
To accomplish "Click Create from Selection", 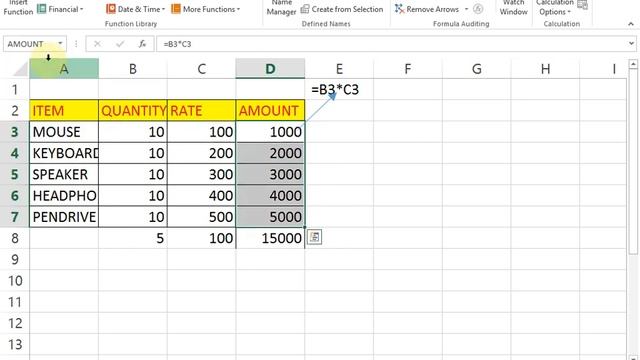I will click(x=342, y=9).
